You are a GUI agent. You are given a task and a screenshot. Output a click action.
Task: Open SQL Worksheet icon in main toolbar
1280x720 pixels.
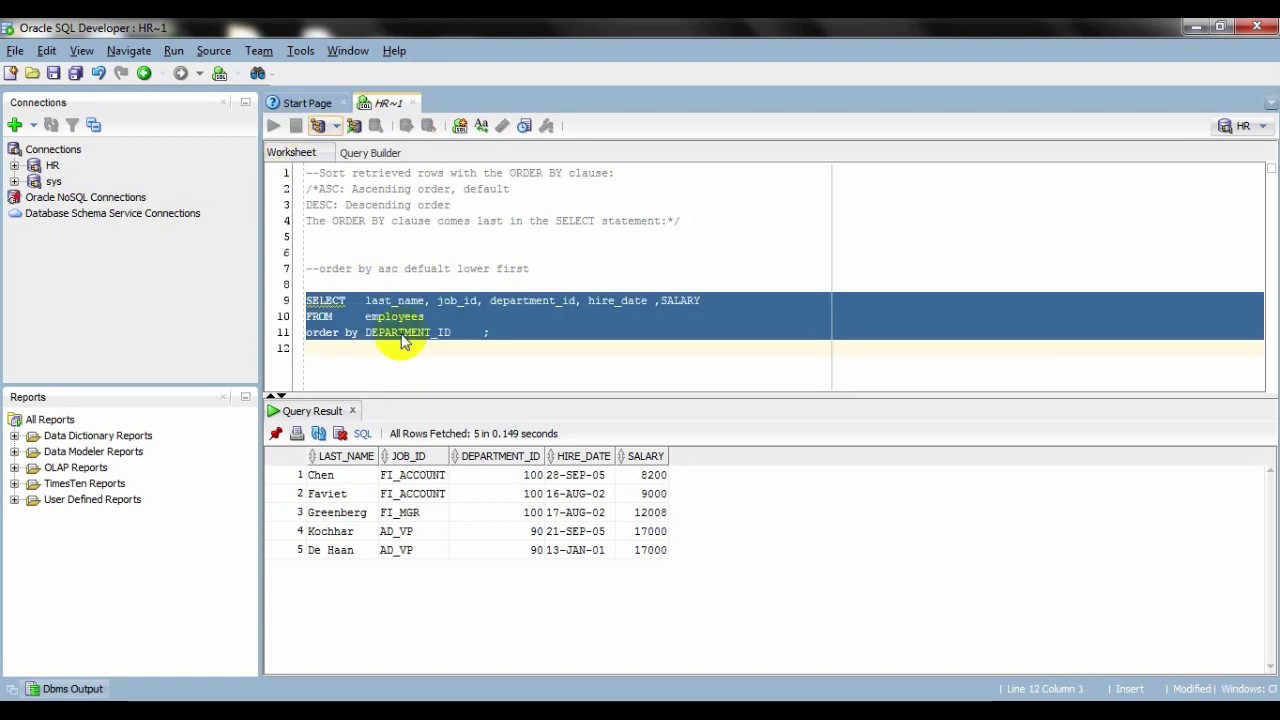click(220, 73)
